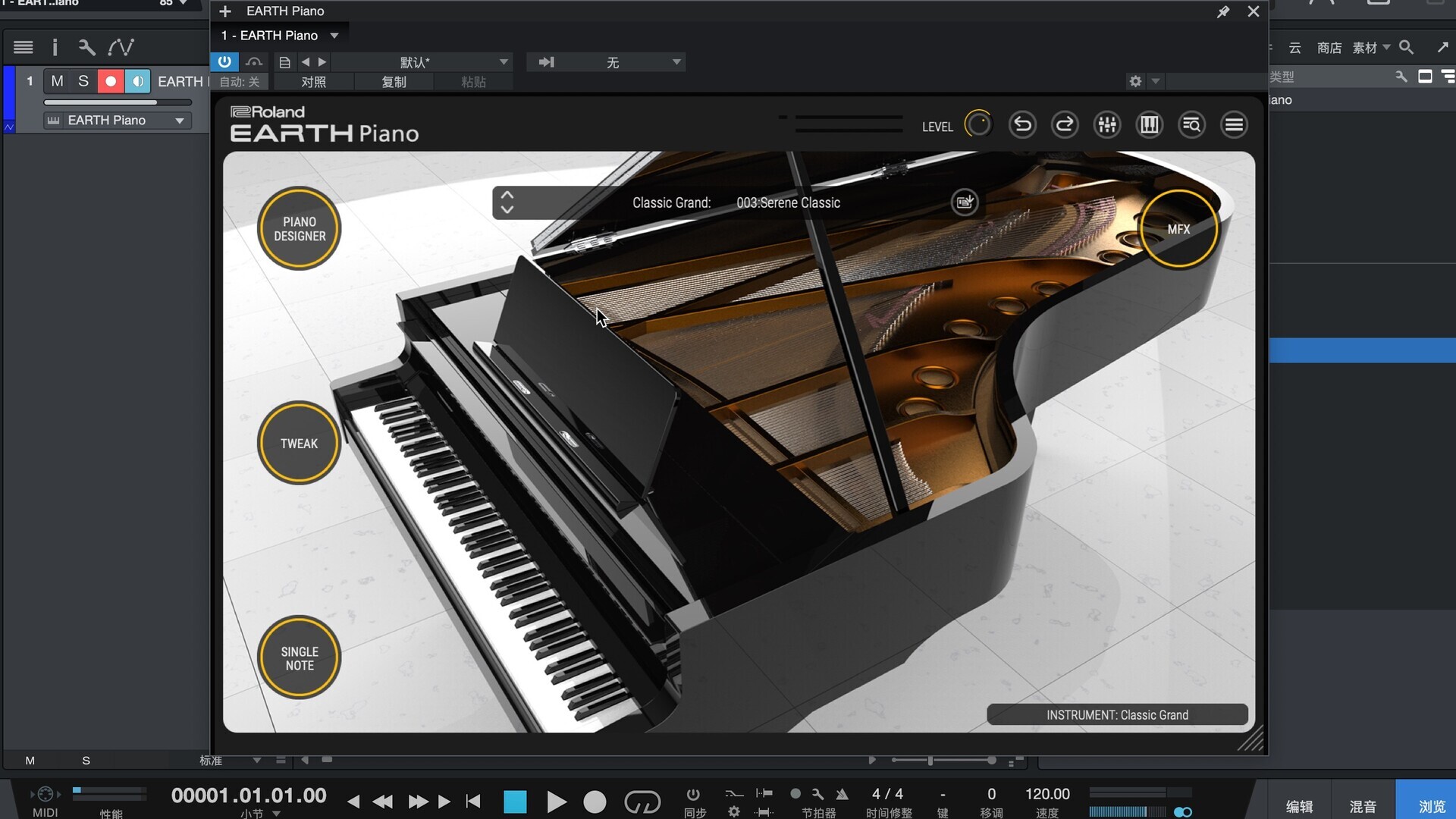This screenshot has height=819, width=1456.
Task: Open the TWEAK panel
Action: coord(299,443)
